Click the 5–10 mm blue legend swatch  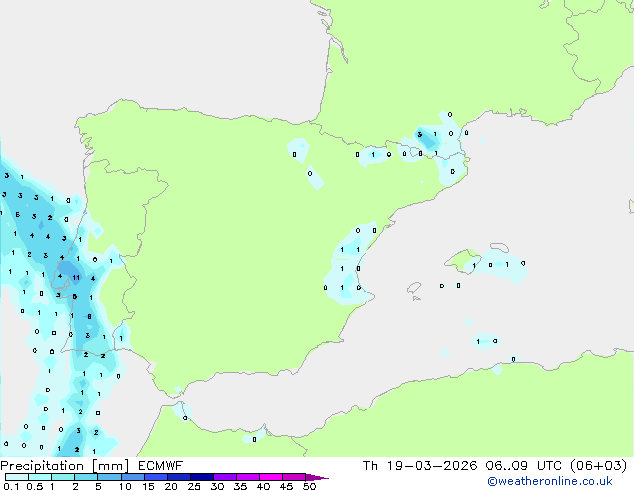[109, 477]
